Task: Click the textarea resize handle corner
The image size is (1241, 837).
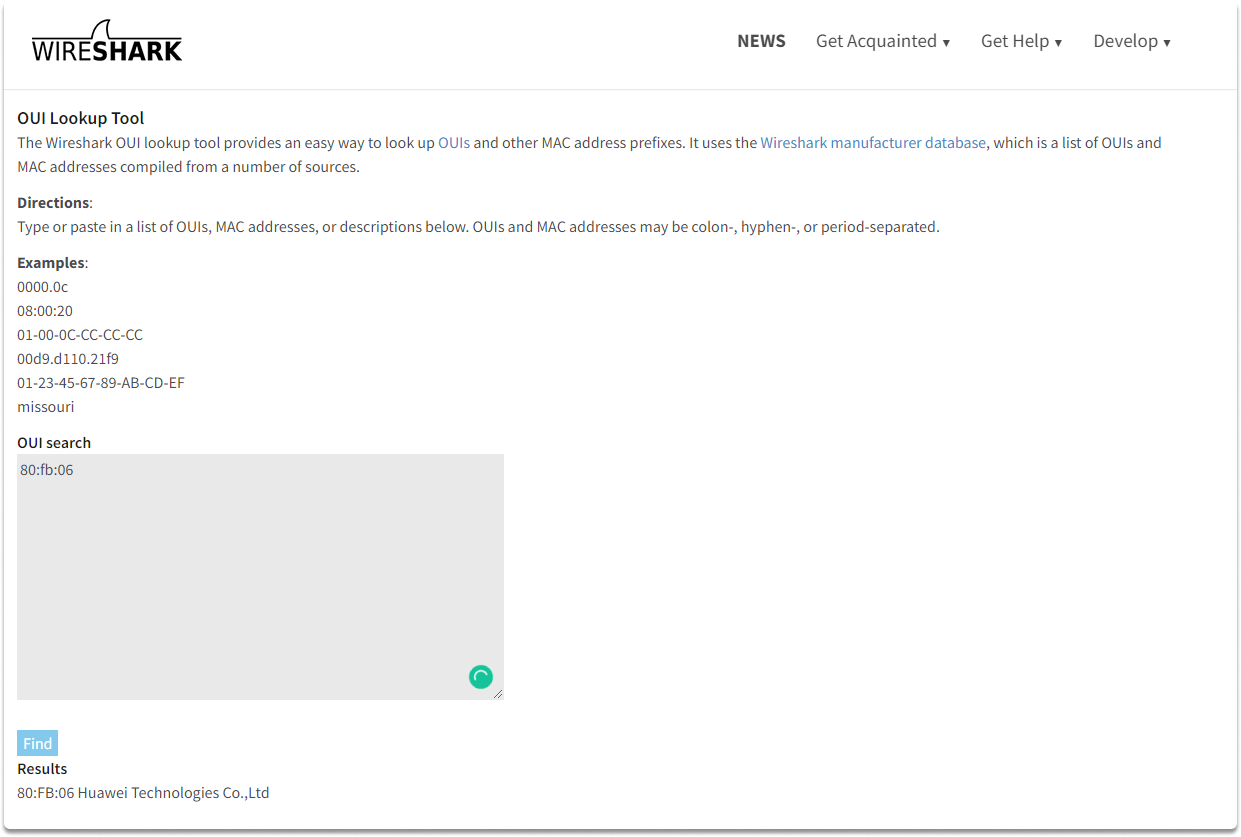Action: (x=498, y=694)
